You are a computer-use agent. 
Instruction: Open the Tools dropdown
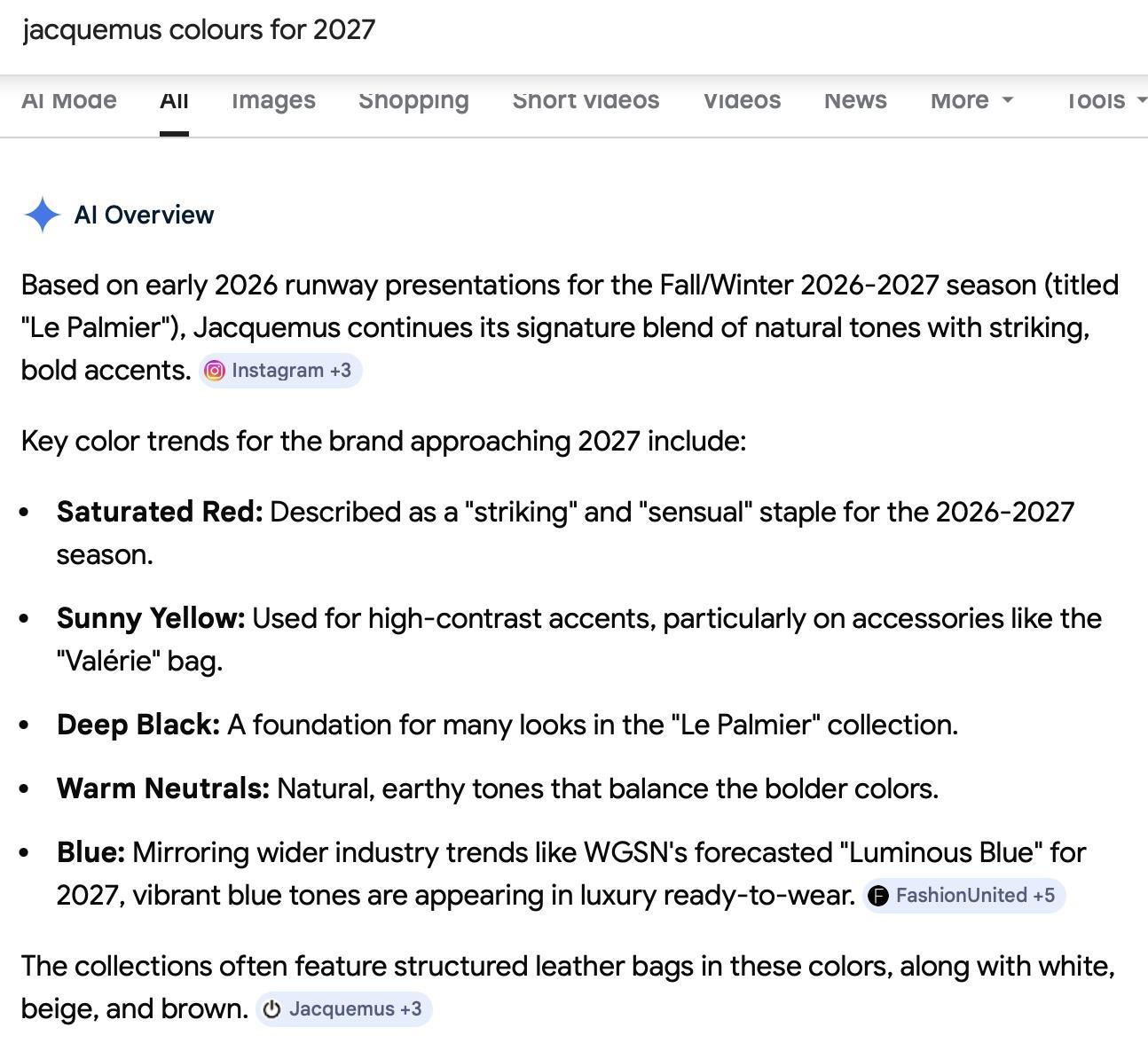pos(1105,100)
